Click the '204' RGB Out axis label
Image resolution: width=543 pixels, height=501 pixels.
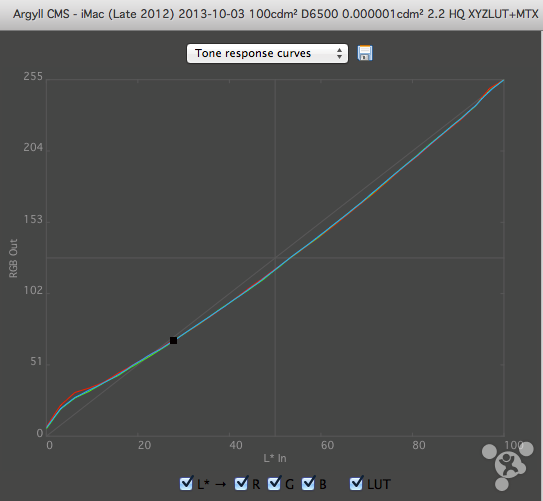pos(33,148)
